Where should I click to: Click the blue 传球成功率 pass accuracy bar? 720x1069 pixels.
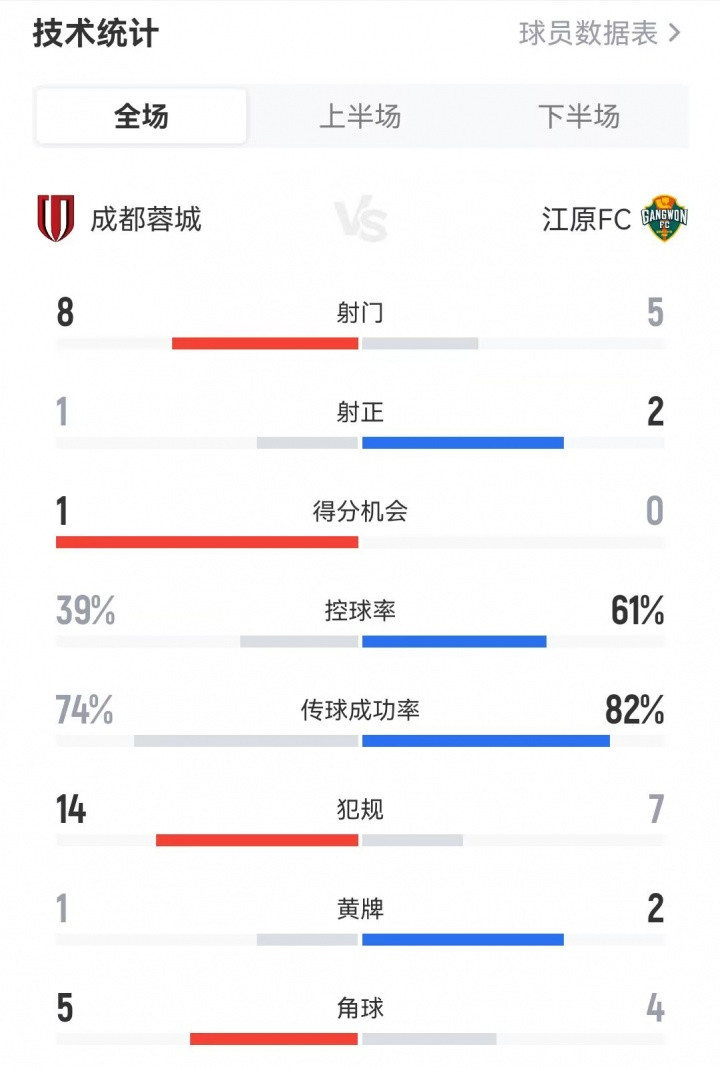coord(486,741)
